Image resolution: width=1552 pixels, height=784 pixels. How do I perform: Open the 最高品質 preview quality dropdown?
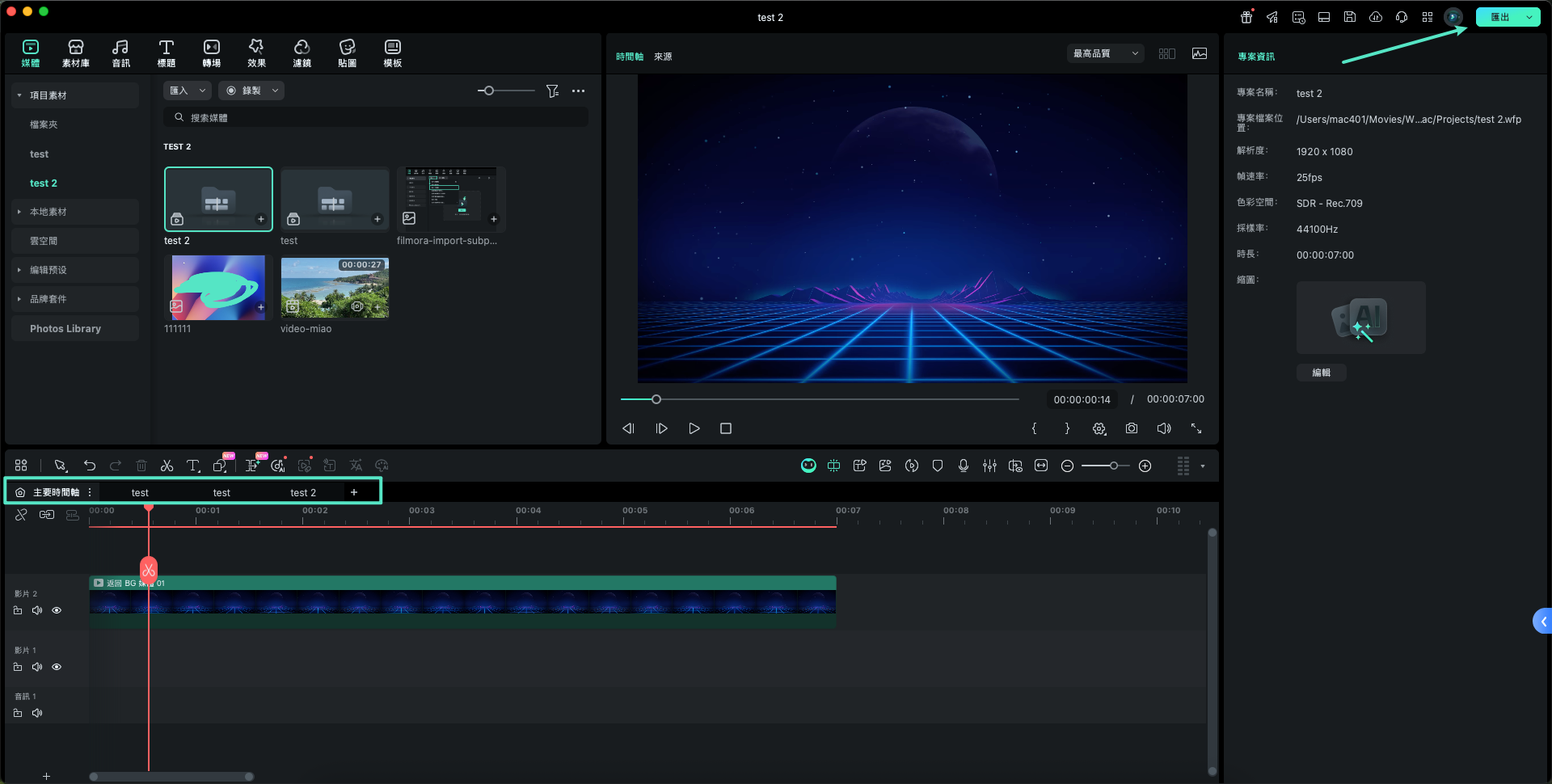pos(1105,53)
